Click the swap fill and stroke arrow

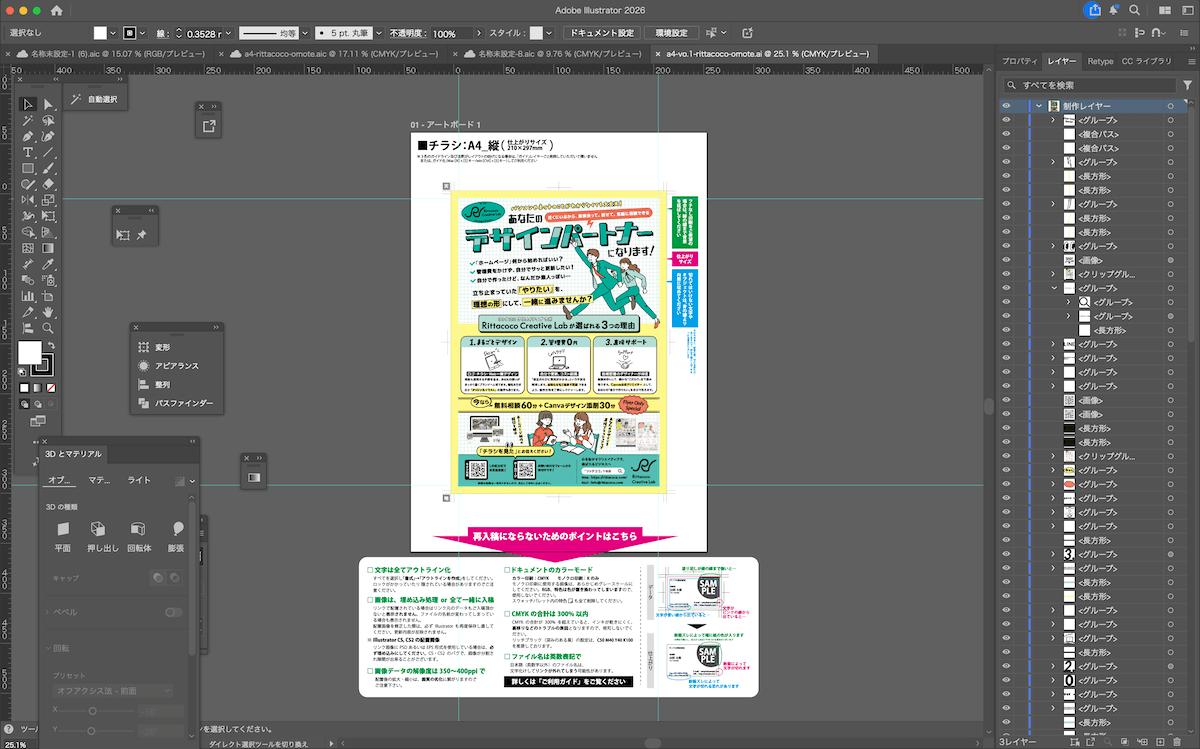coord(51,345)
